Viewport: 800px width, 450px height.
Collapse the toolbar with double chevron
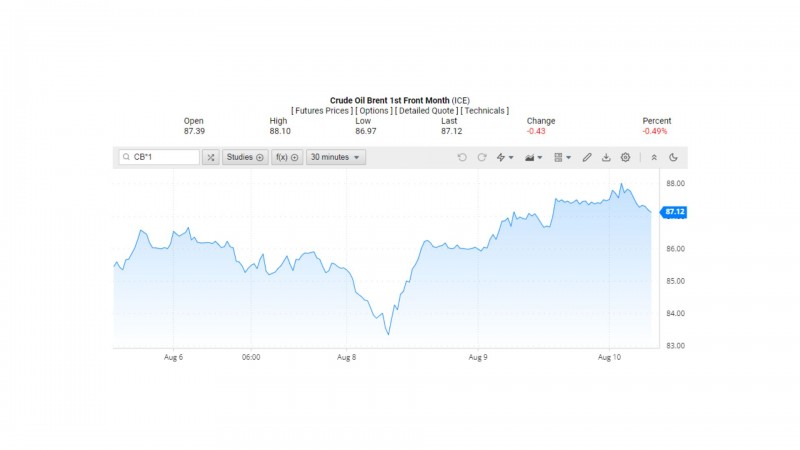pos(654,157)
